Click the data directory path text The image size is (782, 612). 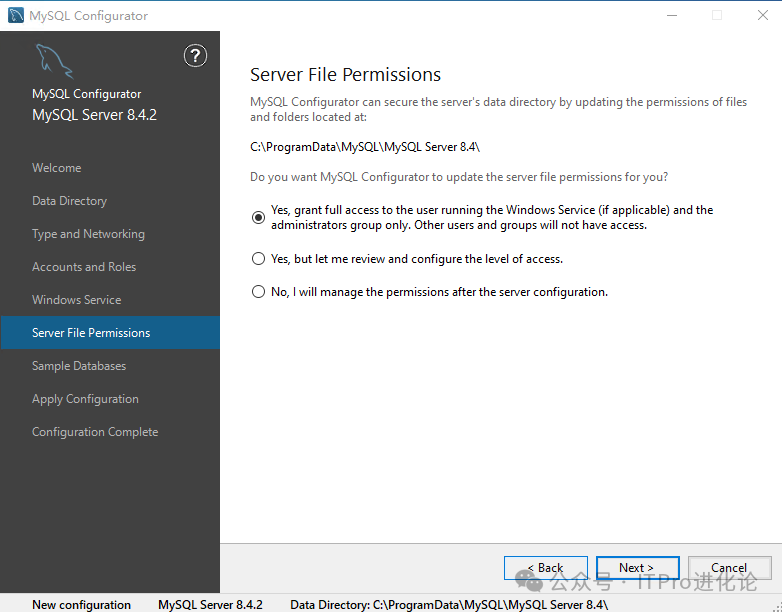point(365,147)
